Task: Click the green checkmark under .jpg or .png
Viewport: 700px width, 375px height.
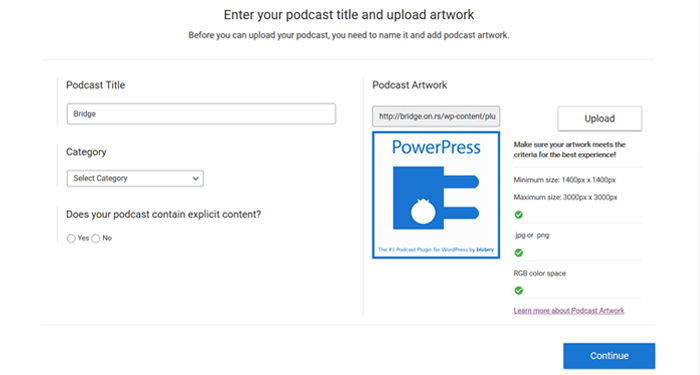Action: (x=518, y=253)
